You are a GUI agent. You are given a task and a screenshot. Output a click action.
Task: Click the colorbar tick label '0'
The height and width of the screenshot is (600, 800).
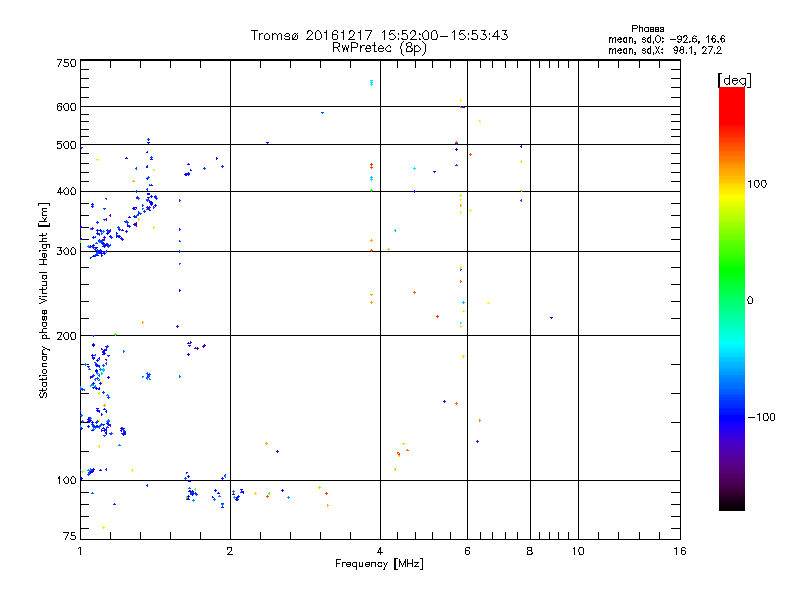coord(750,301)
